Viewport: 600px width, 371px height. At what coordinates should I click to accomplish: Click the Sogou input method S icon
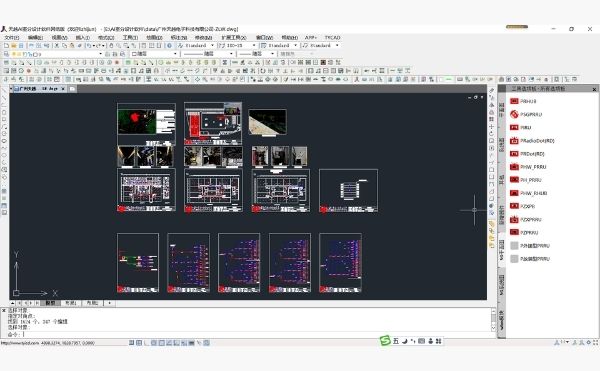click(x=385, y=340)
